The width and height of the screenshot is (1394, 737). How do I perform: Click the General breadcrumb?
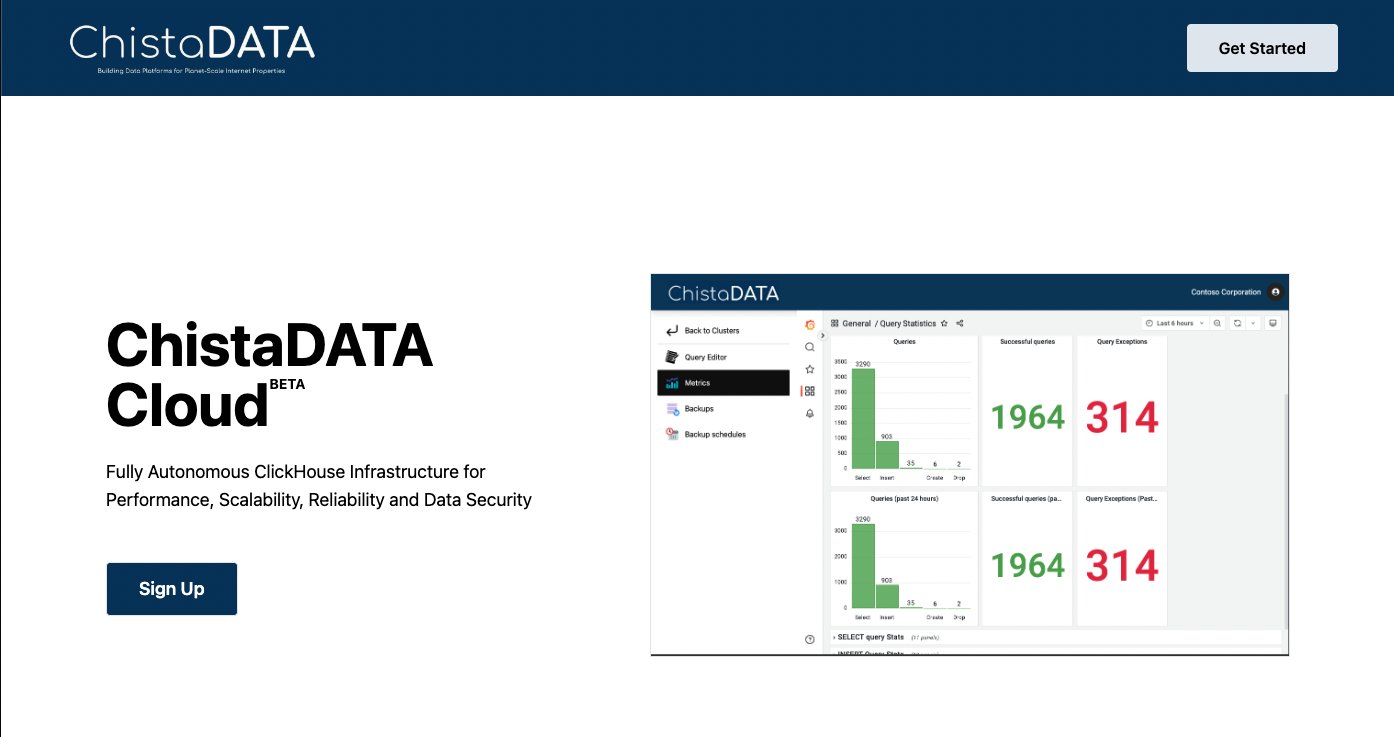(x=857, y=324)
